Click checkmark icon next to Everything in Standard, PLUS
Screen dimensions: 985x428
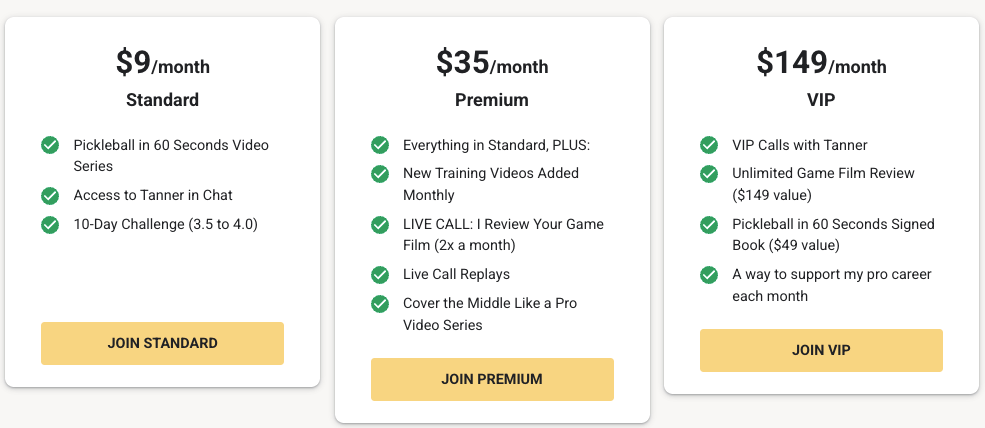tap(379, 145)
